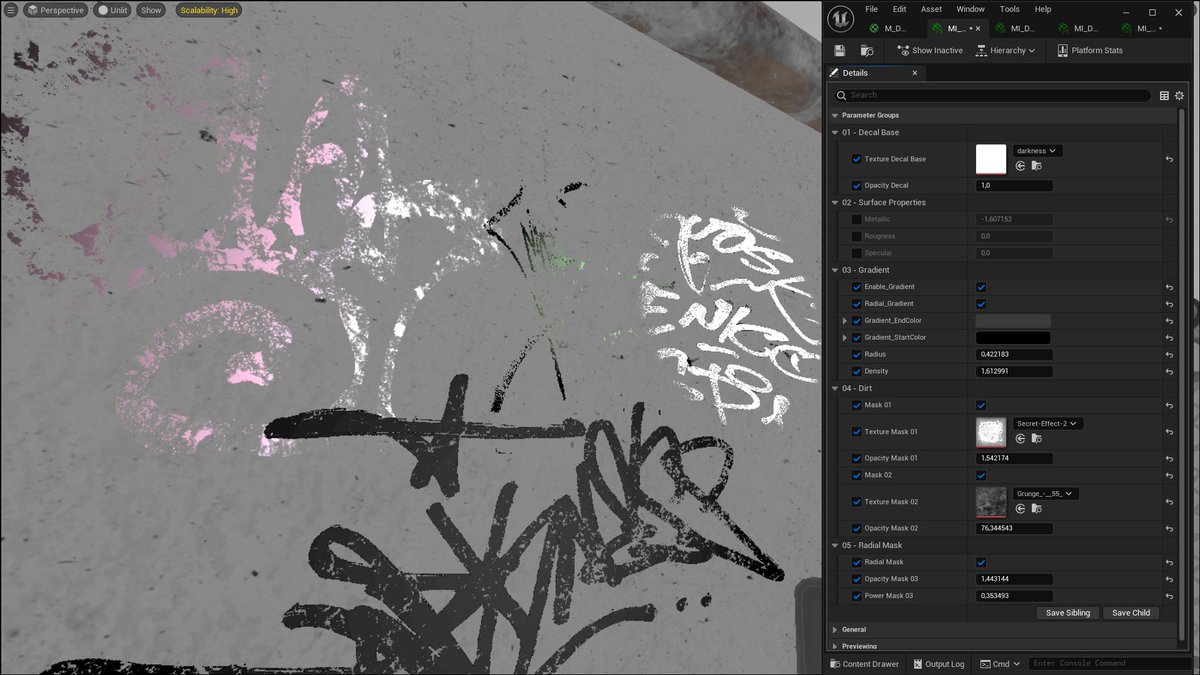Browse to Texture Mask 02 asset
The image size is (1200, 675).
tap(1036, 509)
